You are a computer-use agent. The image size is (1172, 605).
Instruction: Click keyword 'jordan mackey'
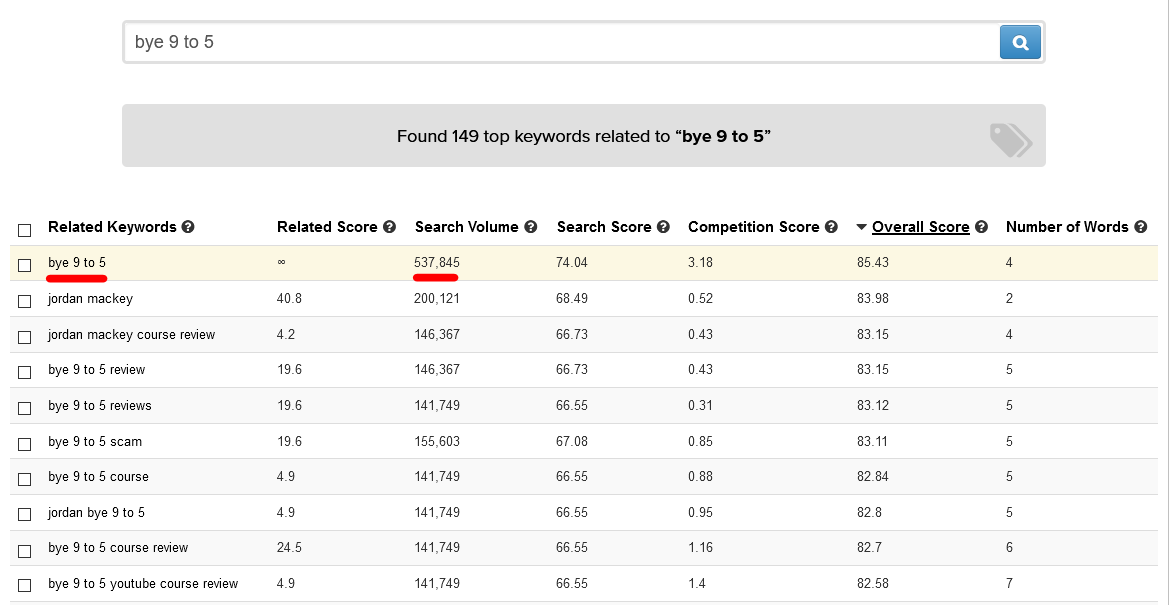(90, 298)
